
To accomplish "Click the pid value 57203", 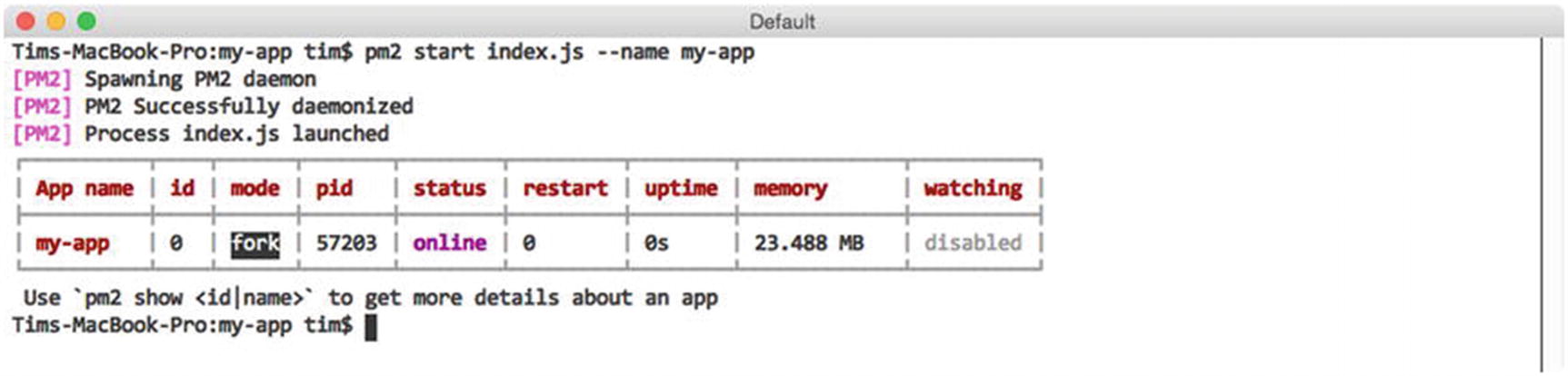I will [345, 243].
